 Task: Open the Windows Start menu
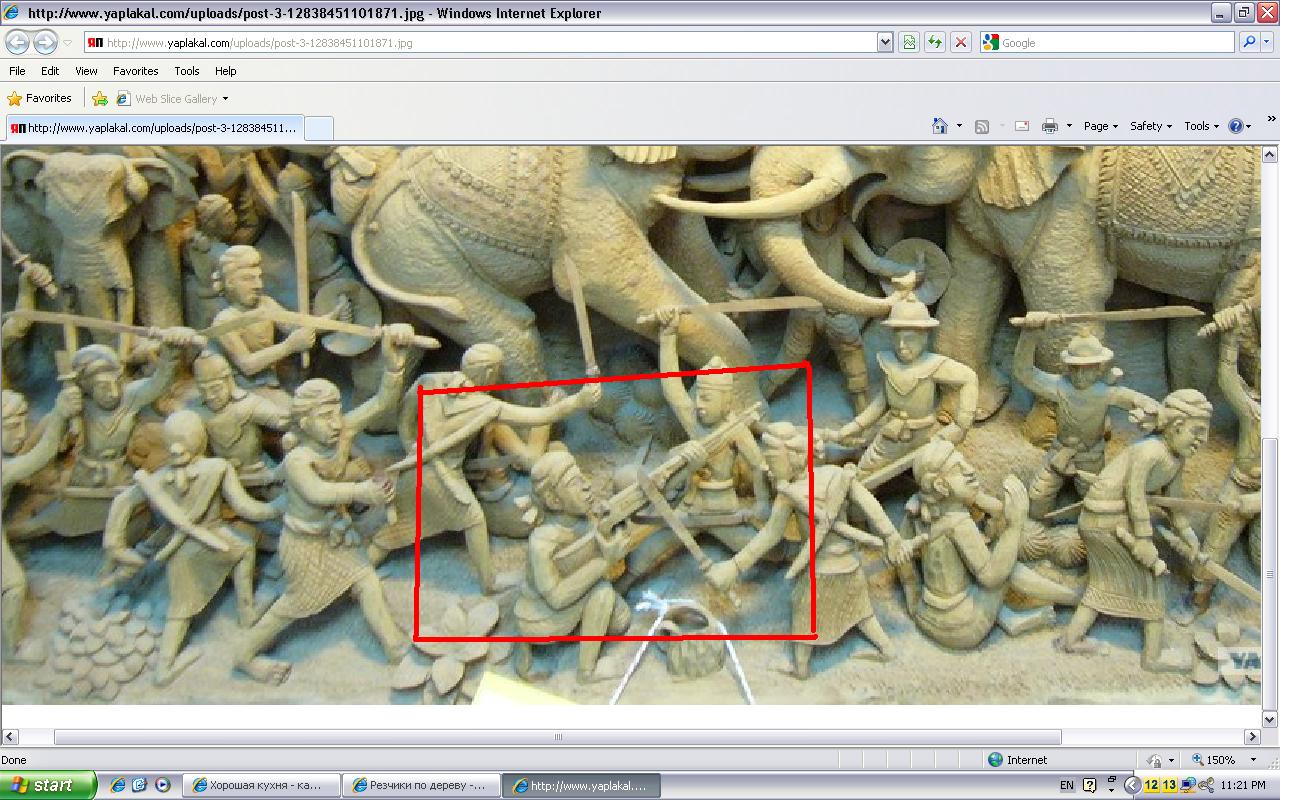[48, 785]
